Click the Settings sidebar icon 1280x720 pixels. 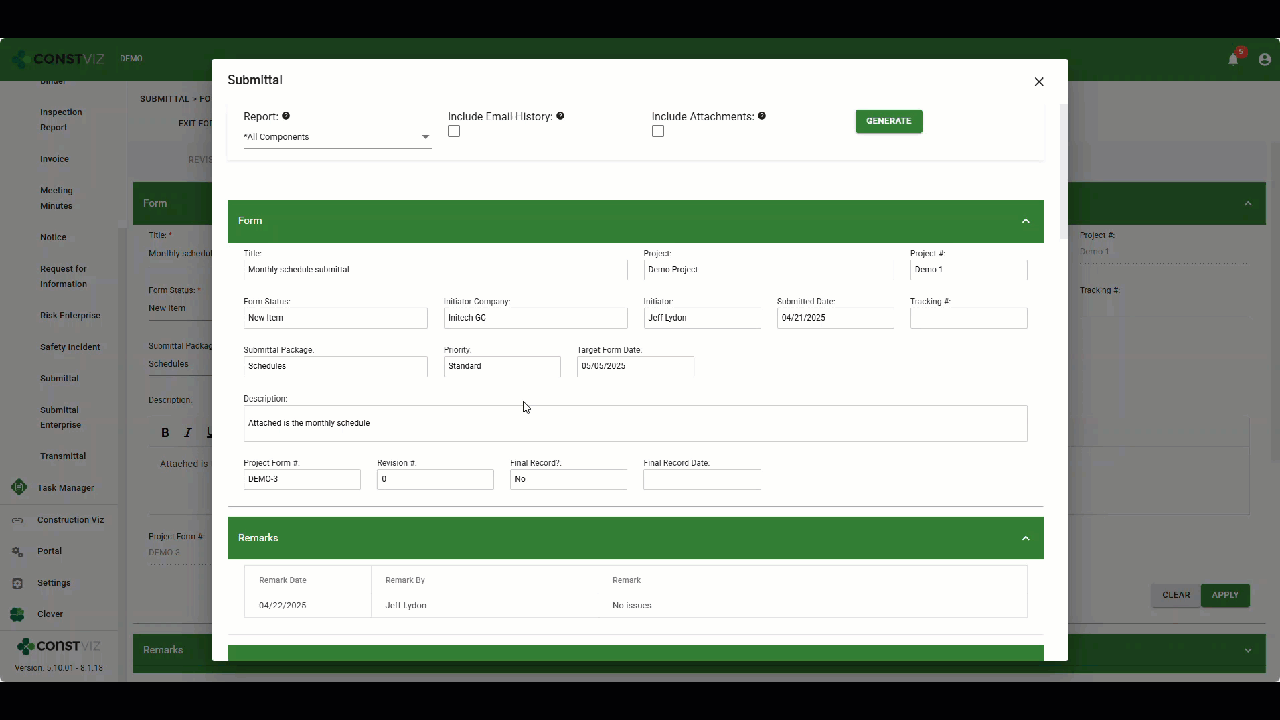(x=17, y=583)
